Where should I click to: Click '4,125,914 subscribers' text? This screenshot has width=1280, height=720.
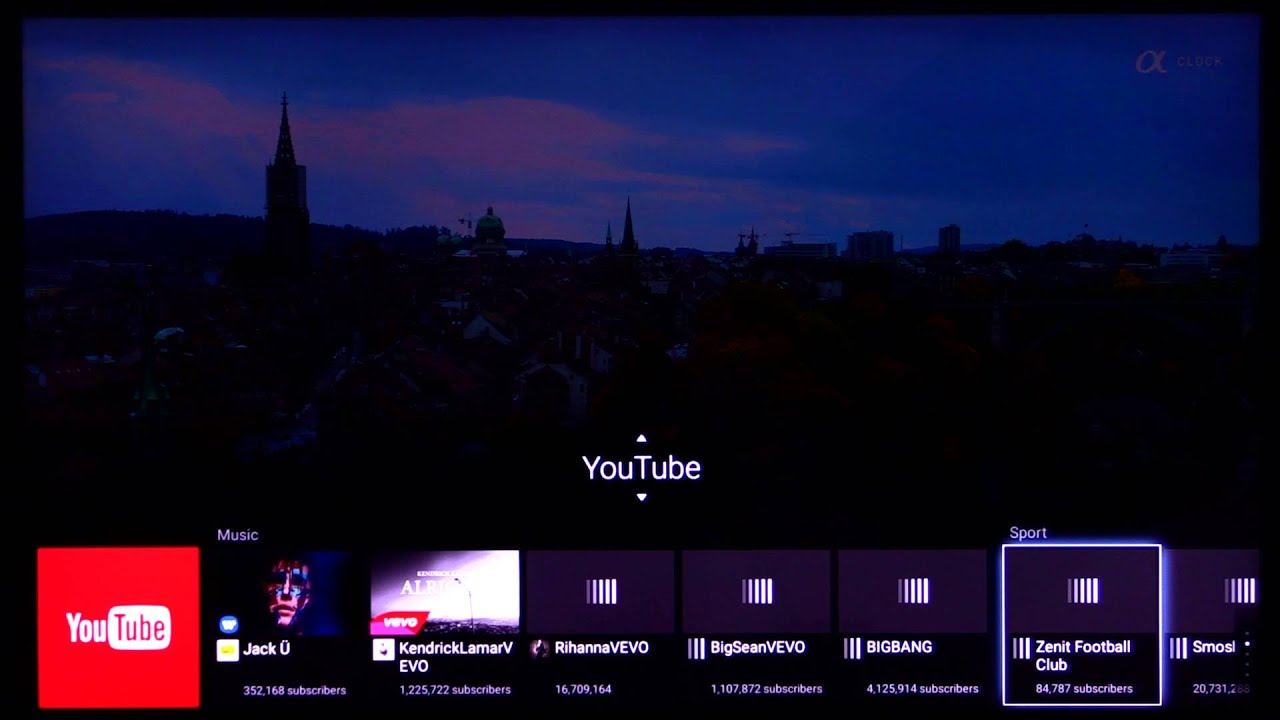(x=923, y=689)
